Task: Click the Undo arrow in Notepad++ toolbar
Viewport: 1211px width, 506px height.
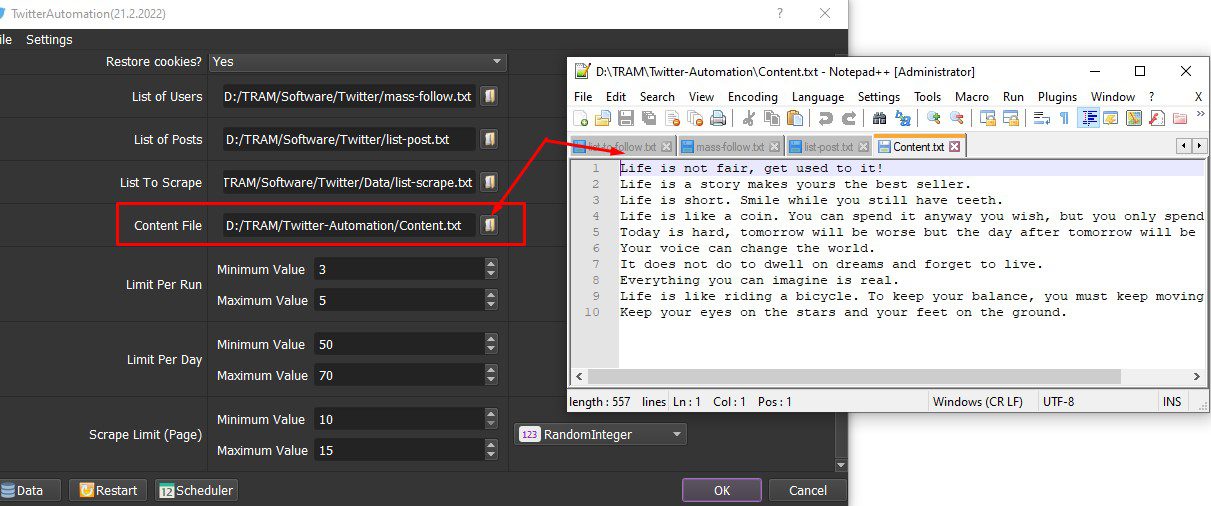Action: point(826,118)
